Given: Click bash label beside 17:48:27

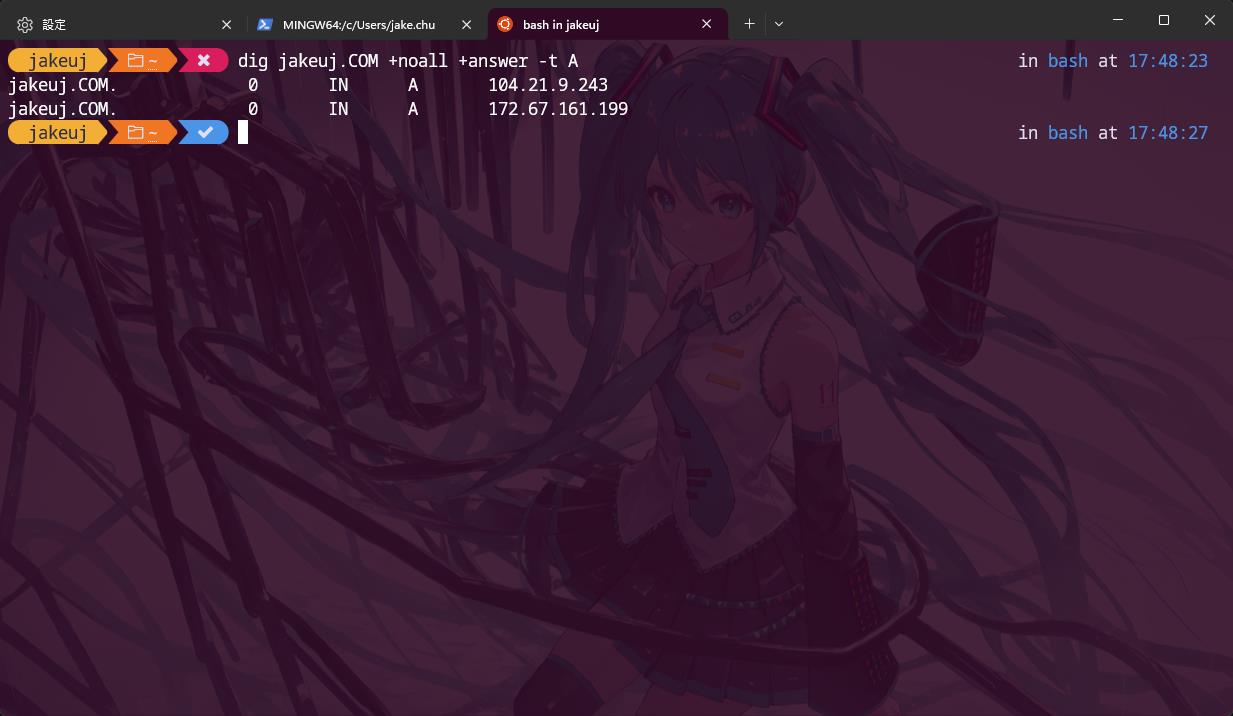Looking at the screenshot, I should [x=1068, y=132].
